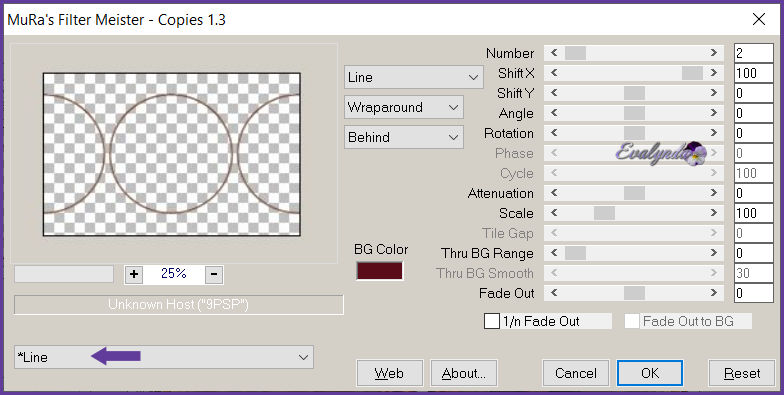784x395 pixels.
Task: Enable 1/n Fade Out checkbox
Action: pos(492,321)
